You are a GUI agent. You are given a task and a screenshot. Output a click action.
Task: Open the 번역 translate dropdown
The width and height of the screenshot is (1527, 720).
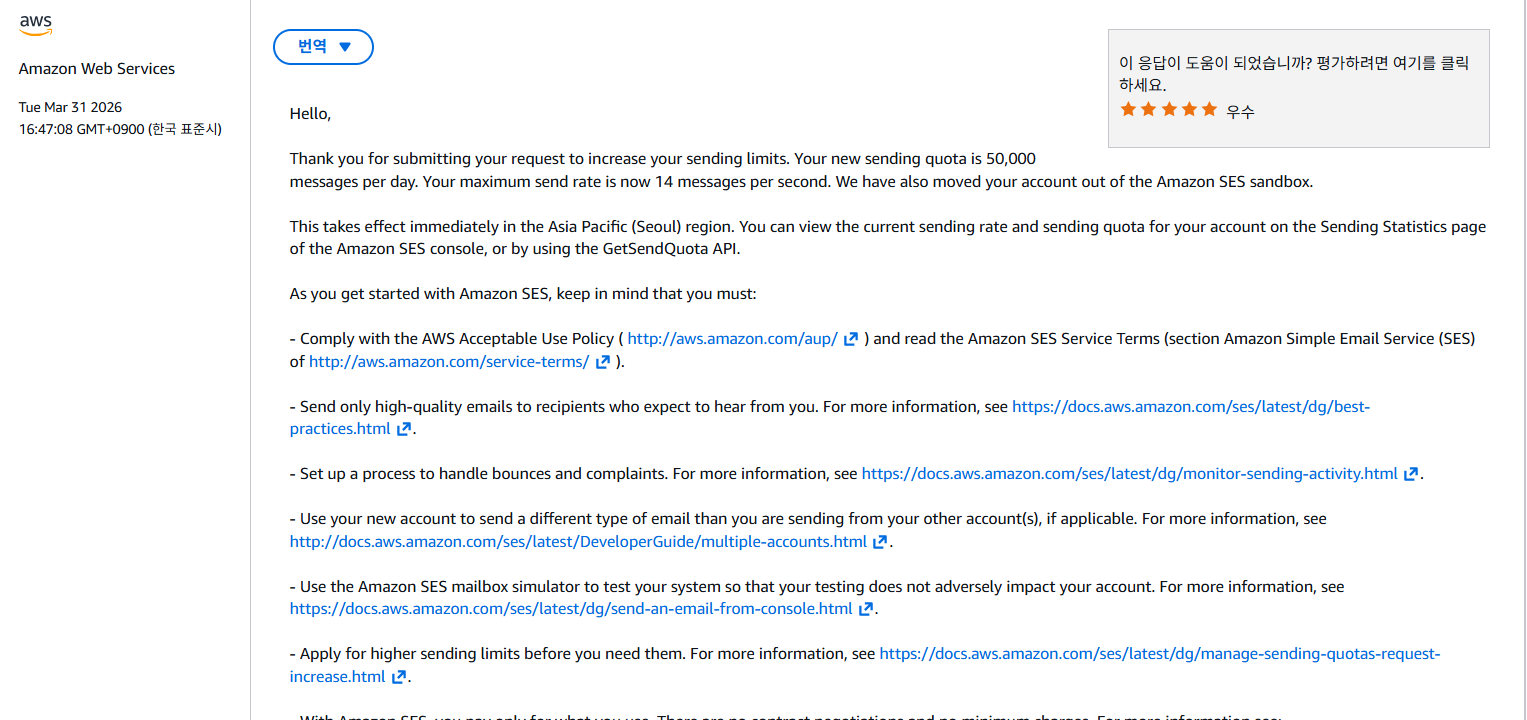pyautogui.click(x=323, y=47)
